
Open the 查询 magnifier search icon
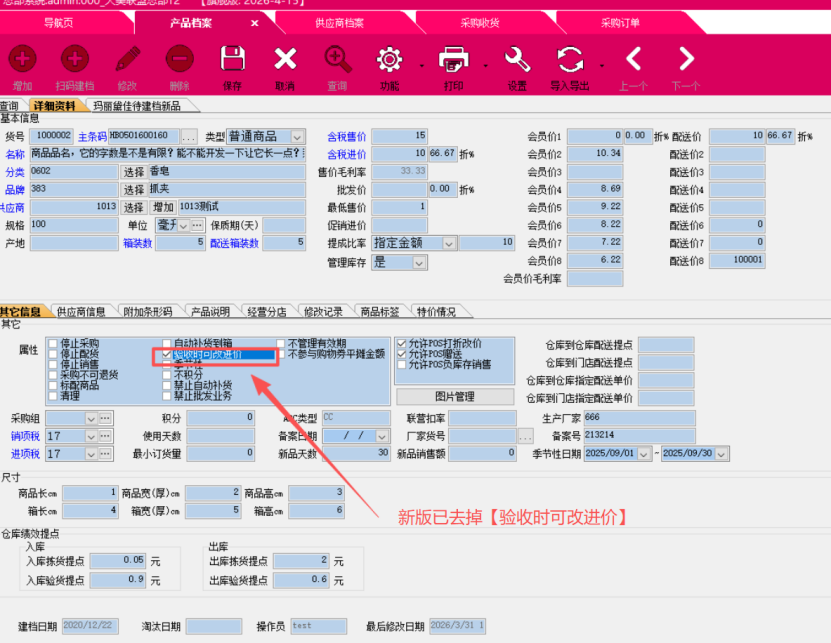338,59
